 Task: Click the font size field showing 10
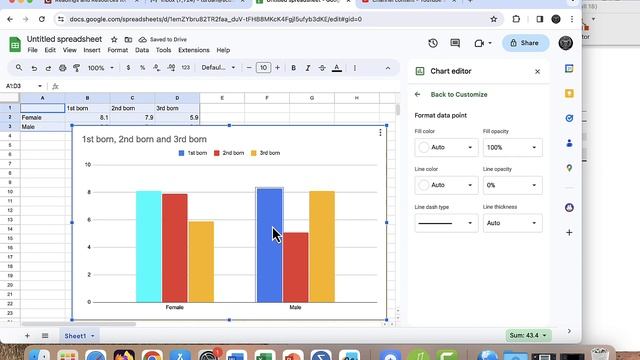[263, 68]
